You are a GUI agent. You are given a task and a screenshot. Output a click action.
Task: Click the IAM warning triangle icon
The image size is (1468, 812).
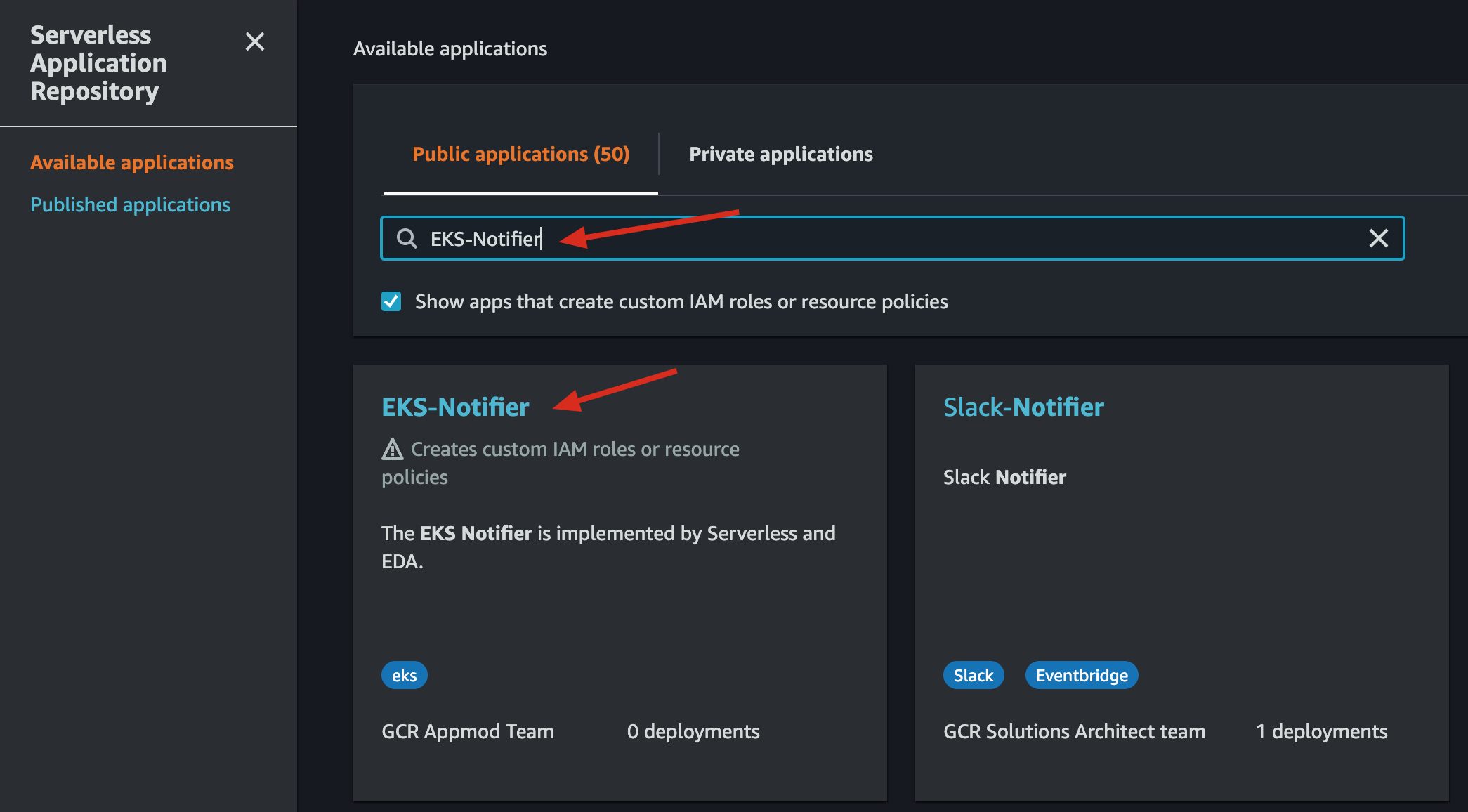click(392, 449)
